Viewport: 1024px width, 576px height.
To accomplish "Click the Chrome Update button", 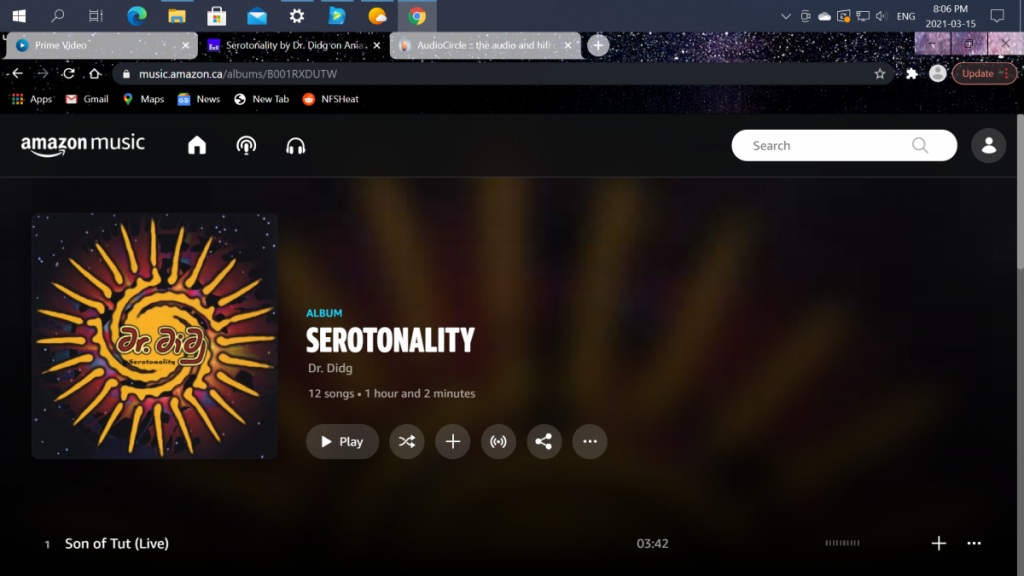I will tap(984, 73).
